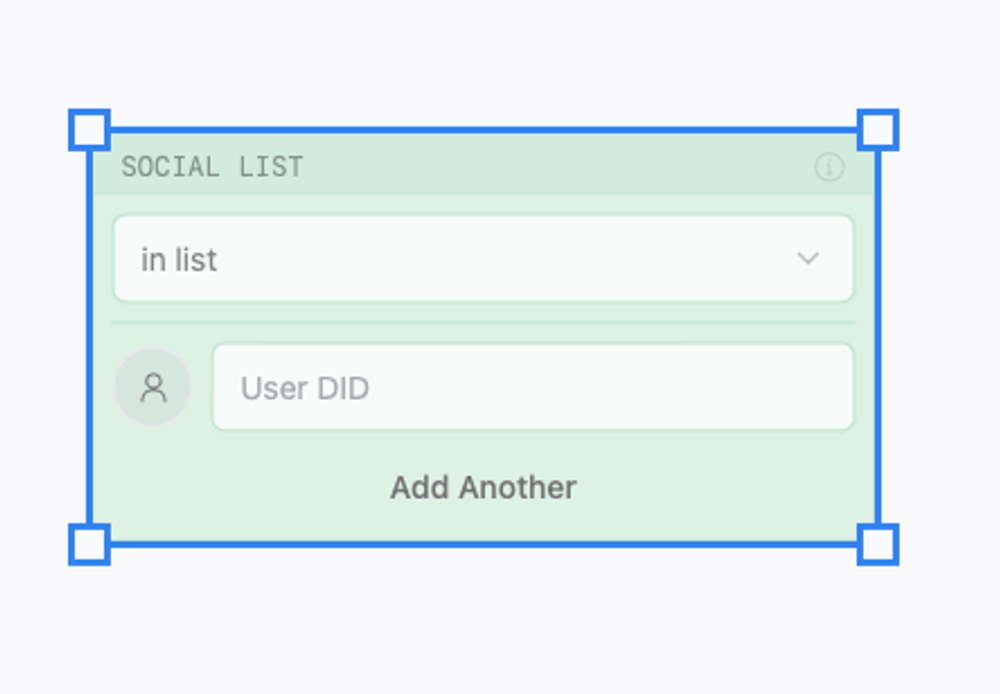
Task: Open the "in list" dropdown
Action: [483, 259]
